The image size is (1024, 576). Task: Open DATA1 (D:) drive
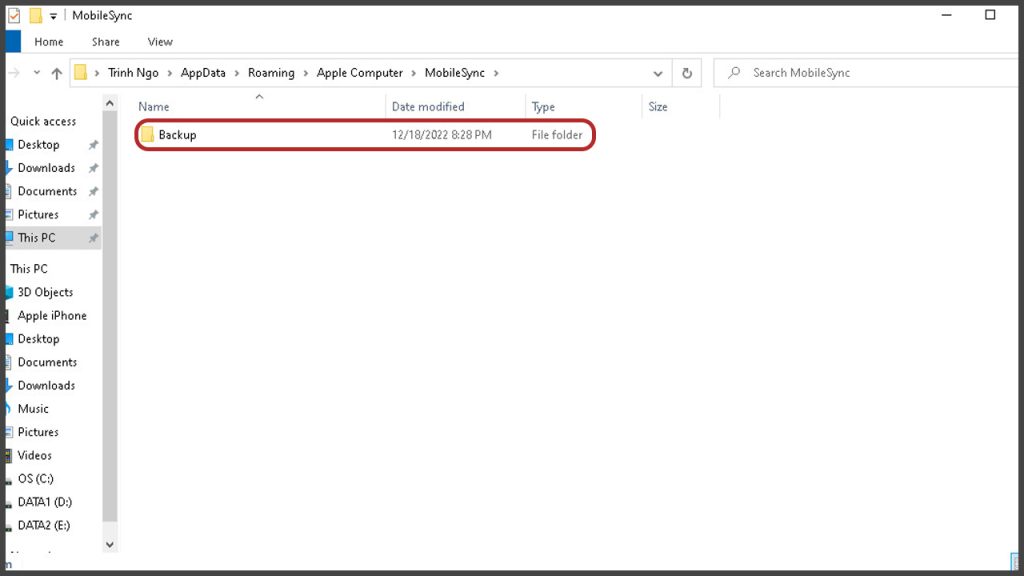click(44, 502)
